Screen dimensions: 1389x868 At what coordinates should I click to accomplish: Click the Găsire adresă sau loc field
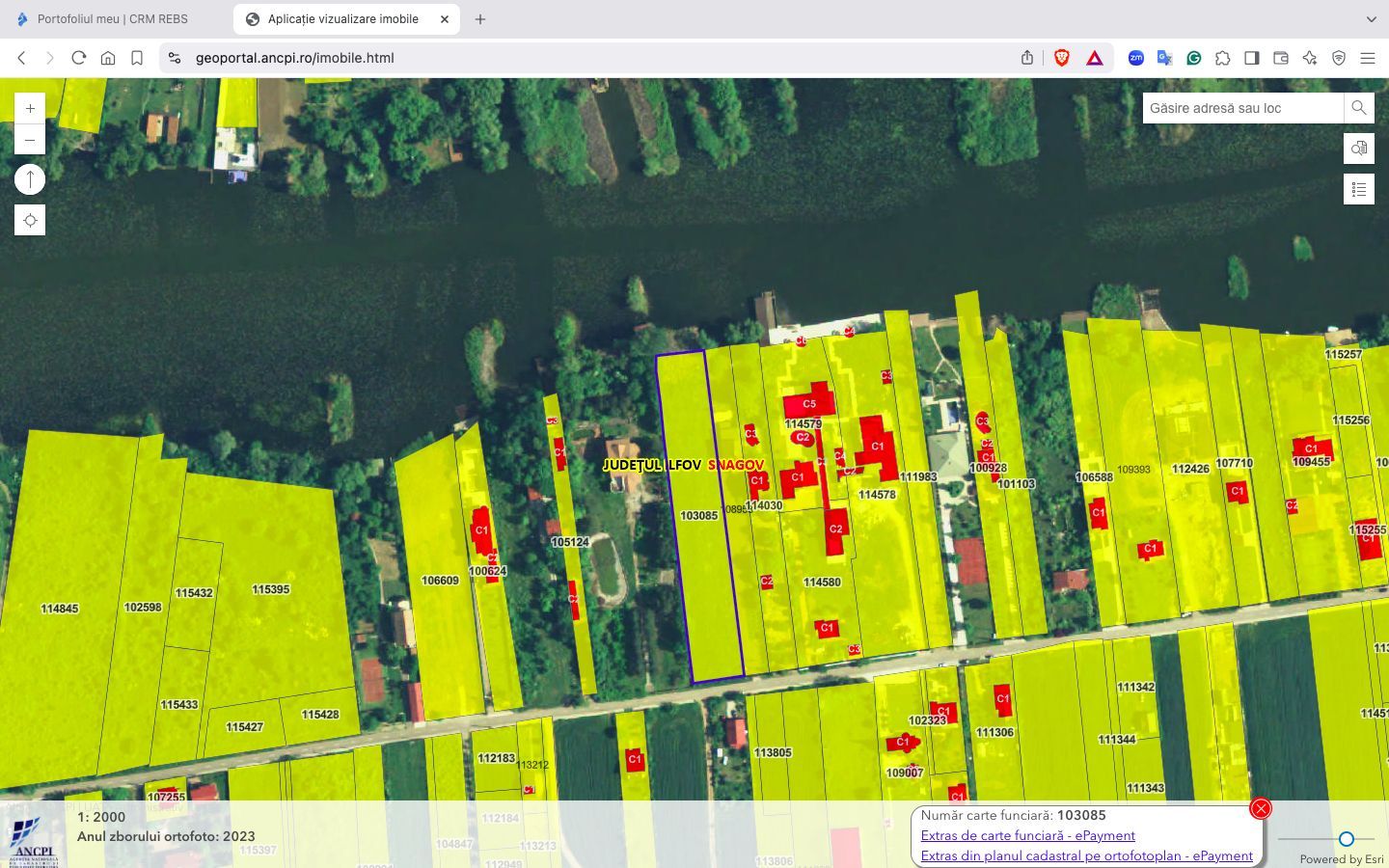[x=1239, y=108]
